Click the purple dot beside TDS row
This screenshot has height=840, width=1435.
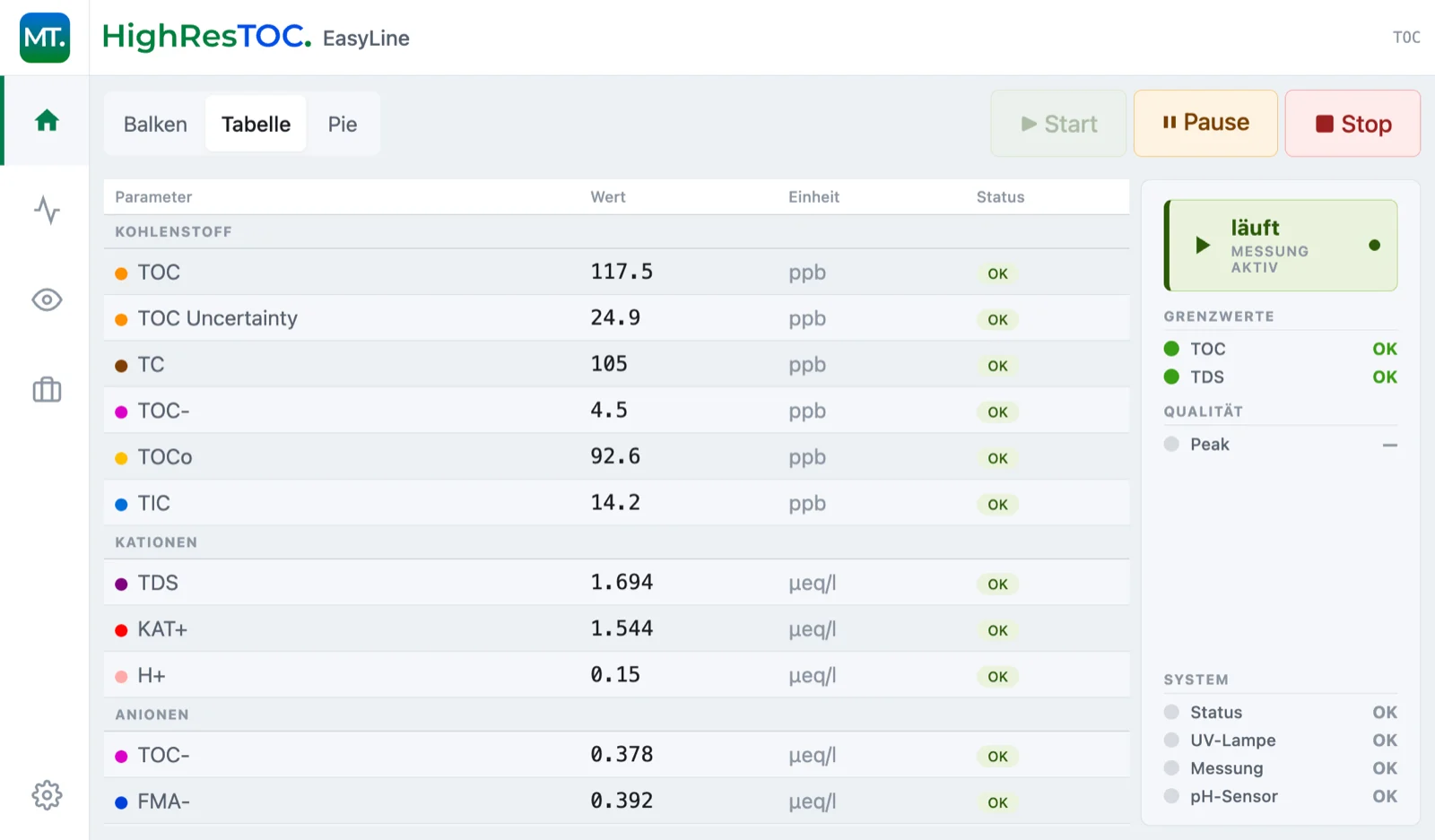[x=121, y=585]
